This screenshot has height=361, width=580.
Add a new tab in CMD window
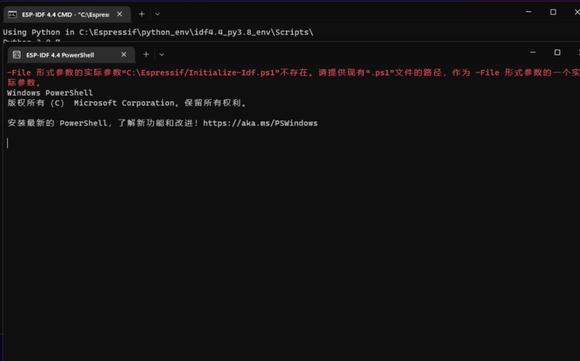point(142,14)
